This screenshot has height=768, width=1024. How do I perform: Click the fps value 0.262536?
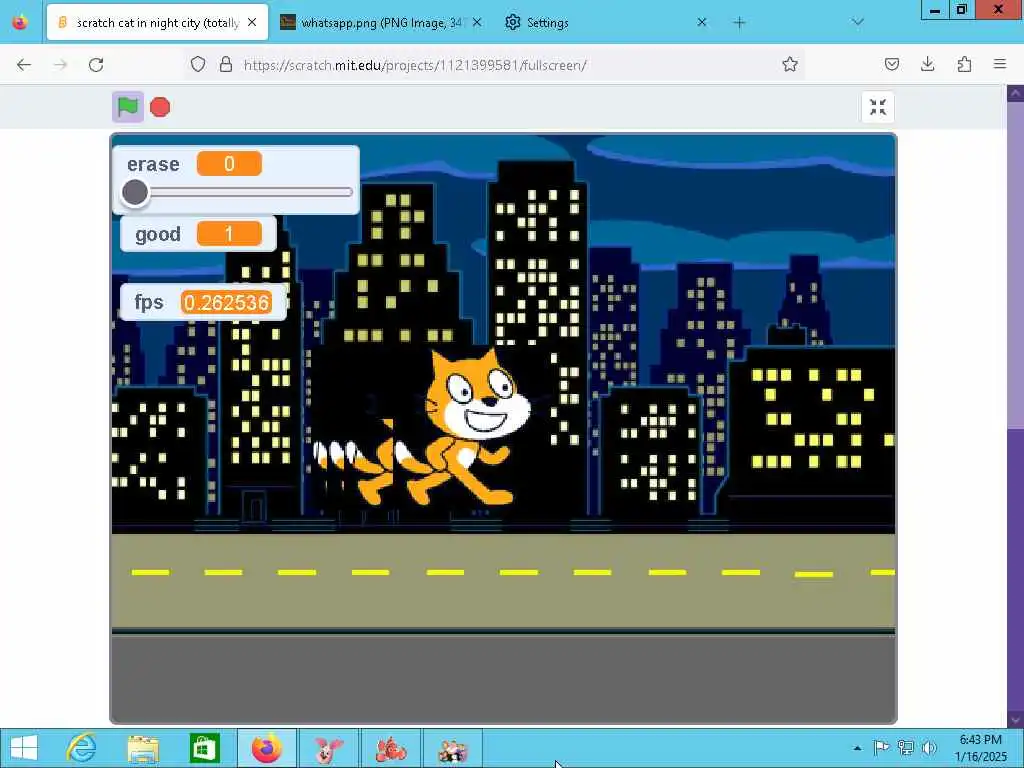pos(226,302)
